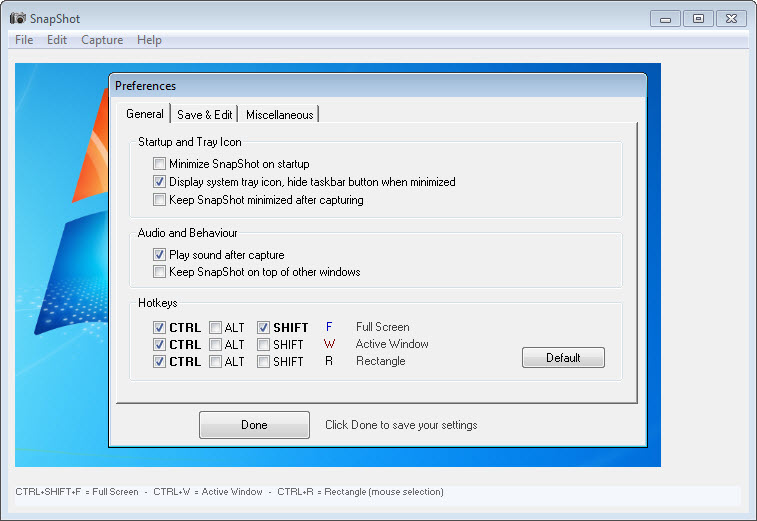
Task: Switch to the General tab
Action: [x=144, y=114]
